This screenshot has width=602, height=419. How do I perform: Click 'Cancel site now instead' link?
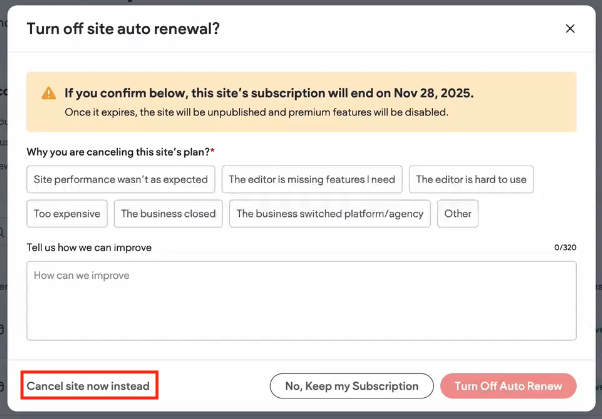point(88,386)
